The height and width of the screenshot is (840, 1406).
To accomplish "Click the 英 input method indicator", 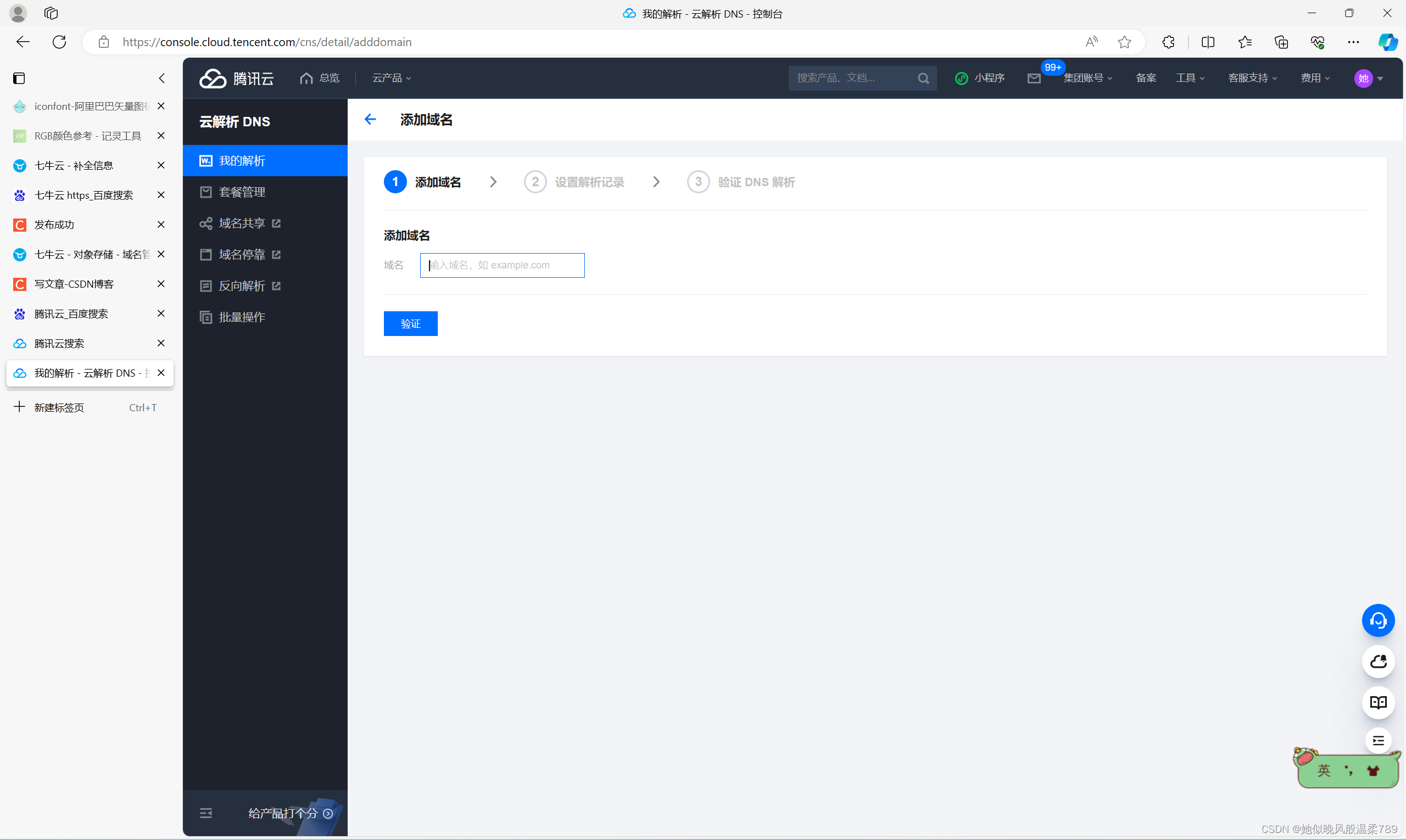I will pos(1324,770).
